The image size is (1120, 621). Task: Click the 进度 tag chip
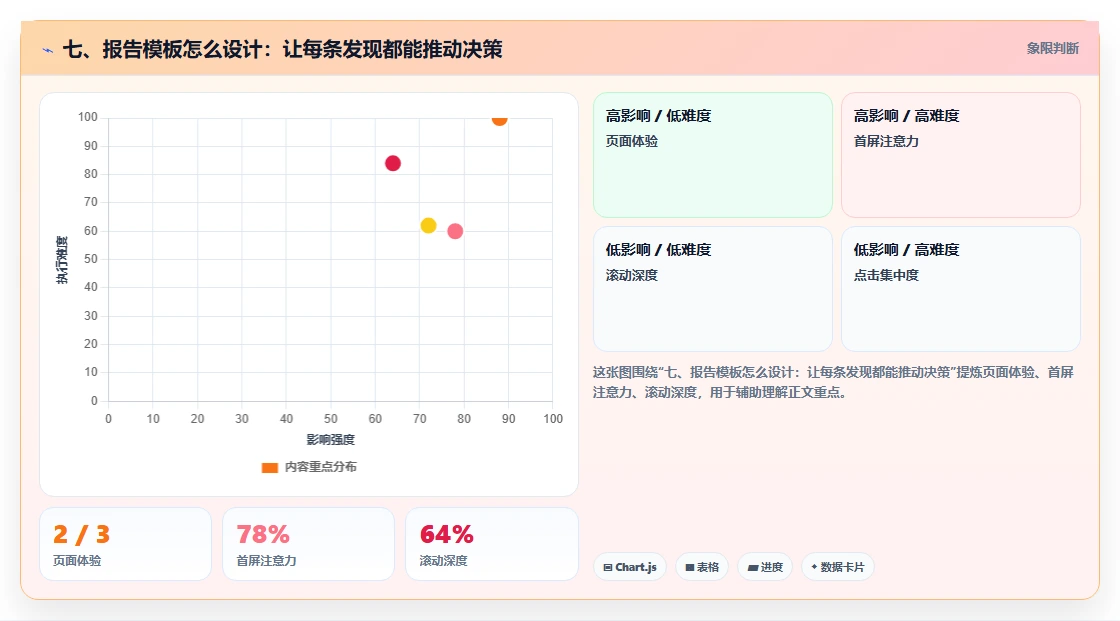[765, 567]
